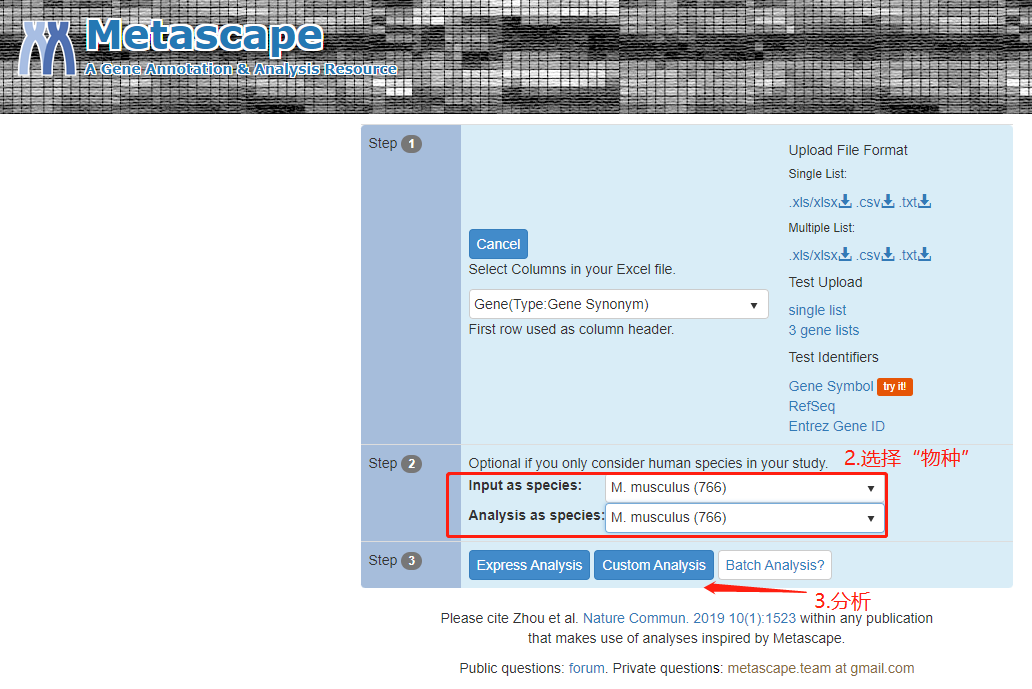Viewport: 1032px width, 689px height.
Task: Download Single List .xls/xlsx sample file
Action: pyautogui.click(x=819, y=202)
